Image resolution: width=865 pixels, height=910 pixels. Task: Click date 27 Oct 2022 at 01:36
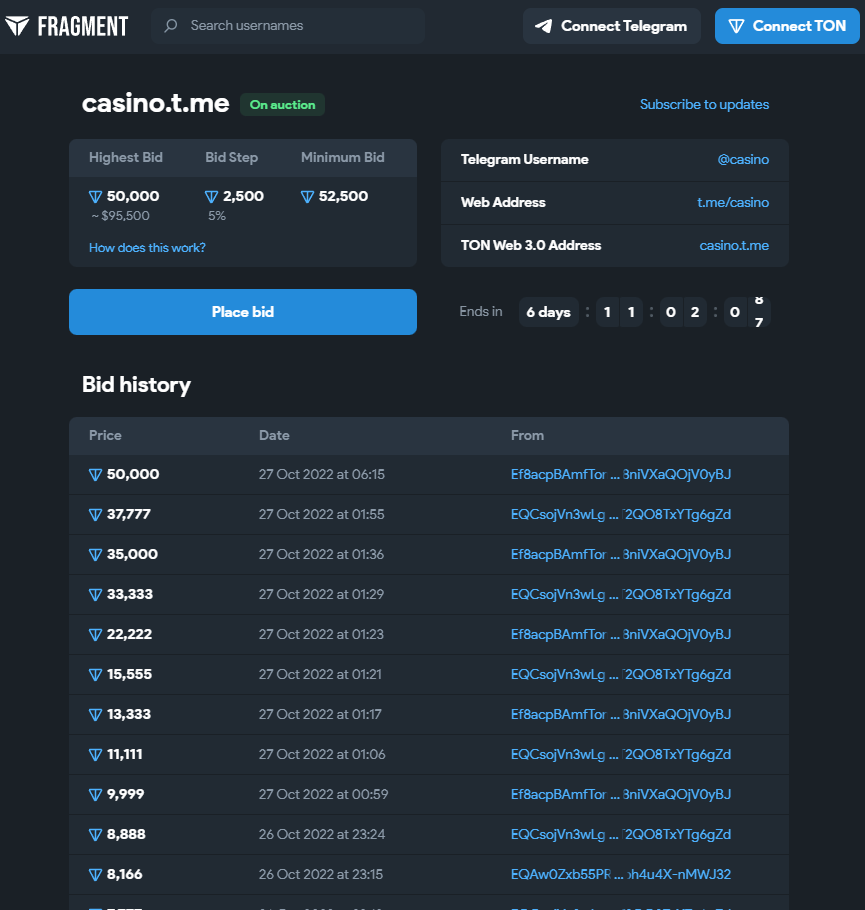322,555
